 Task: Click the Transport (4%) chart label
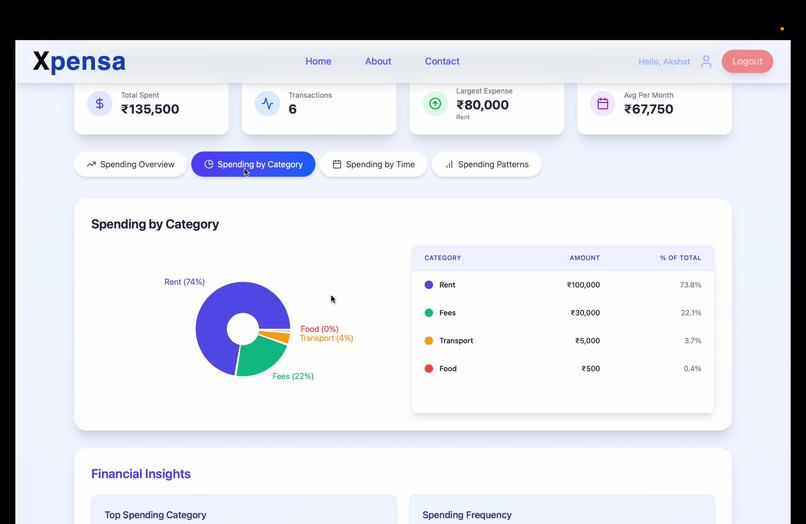(x=326, y=338)
